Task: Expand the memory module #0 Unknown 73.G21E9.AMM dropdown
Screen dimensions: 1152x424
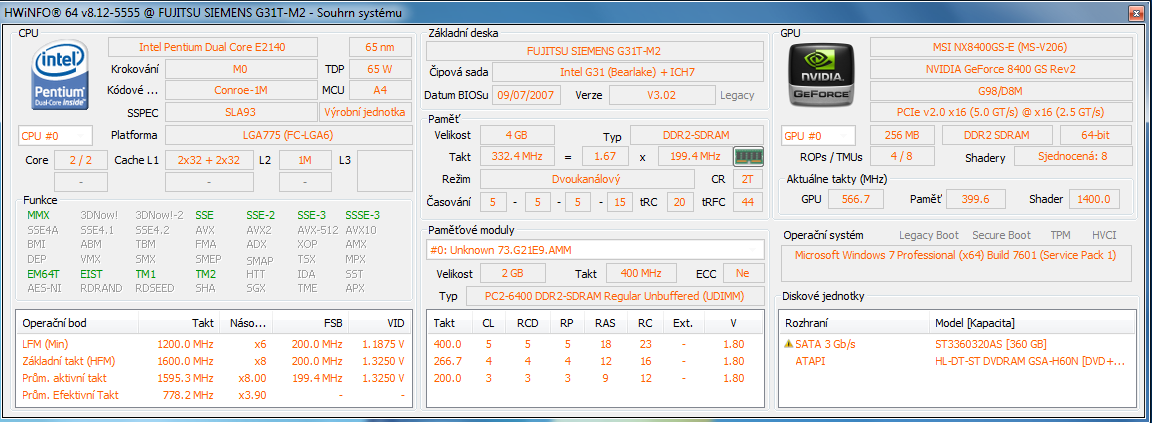Action: pos(595,249)
